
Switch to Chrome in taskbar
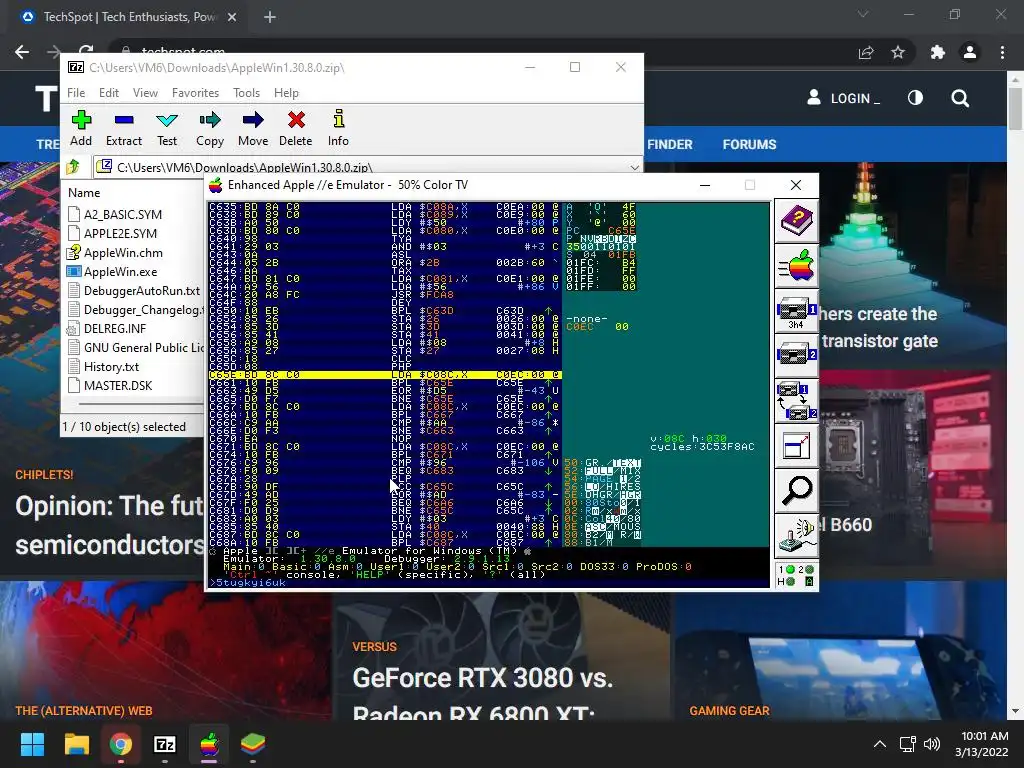(x=121, y=744)
